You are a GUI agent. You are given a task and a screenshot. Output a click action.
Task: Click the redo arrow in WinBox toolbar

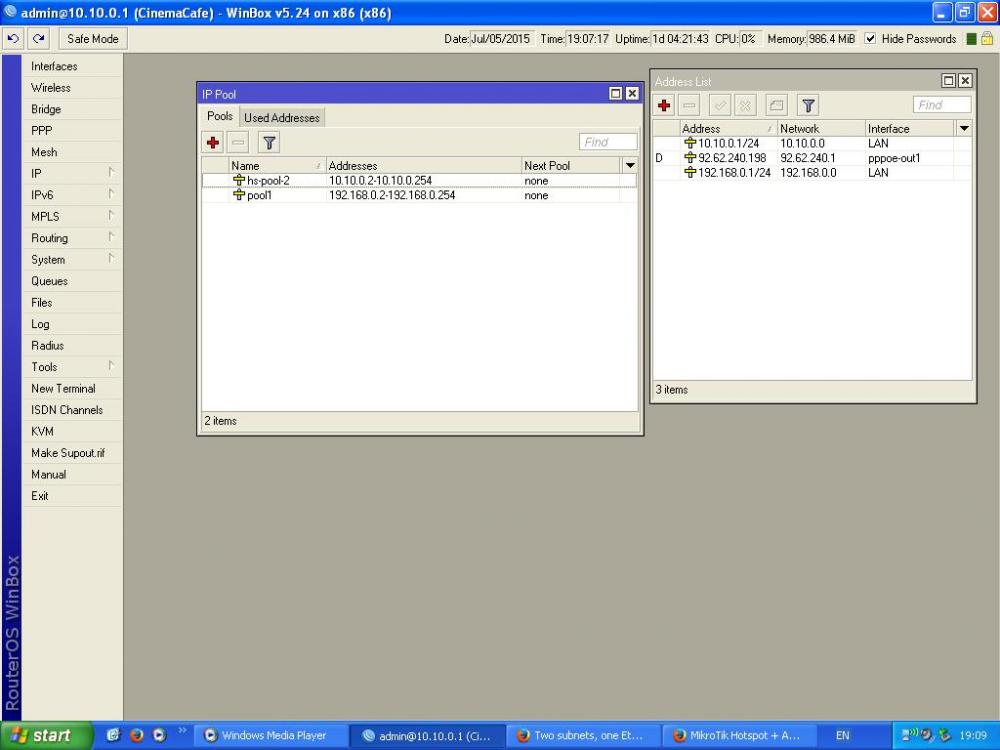(38, 39)
